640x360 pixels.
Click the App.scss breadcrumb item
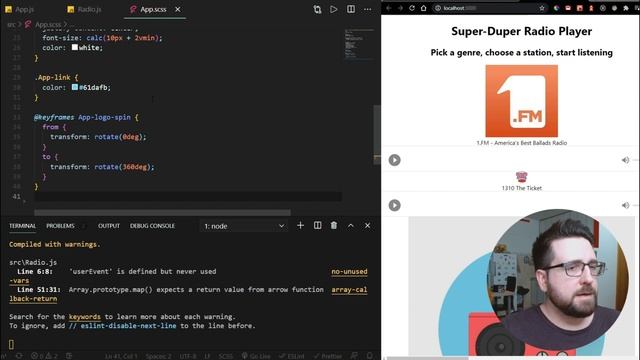[x=43, y=24]
